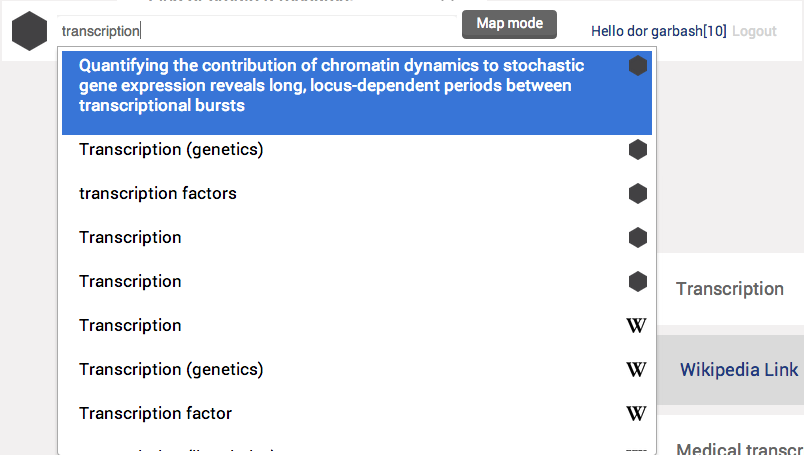The height and width of the screenshot is (455, 804).
Task: Click hexagon icon beside transcription factors suggestion
Action: (638, 194)
